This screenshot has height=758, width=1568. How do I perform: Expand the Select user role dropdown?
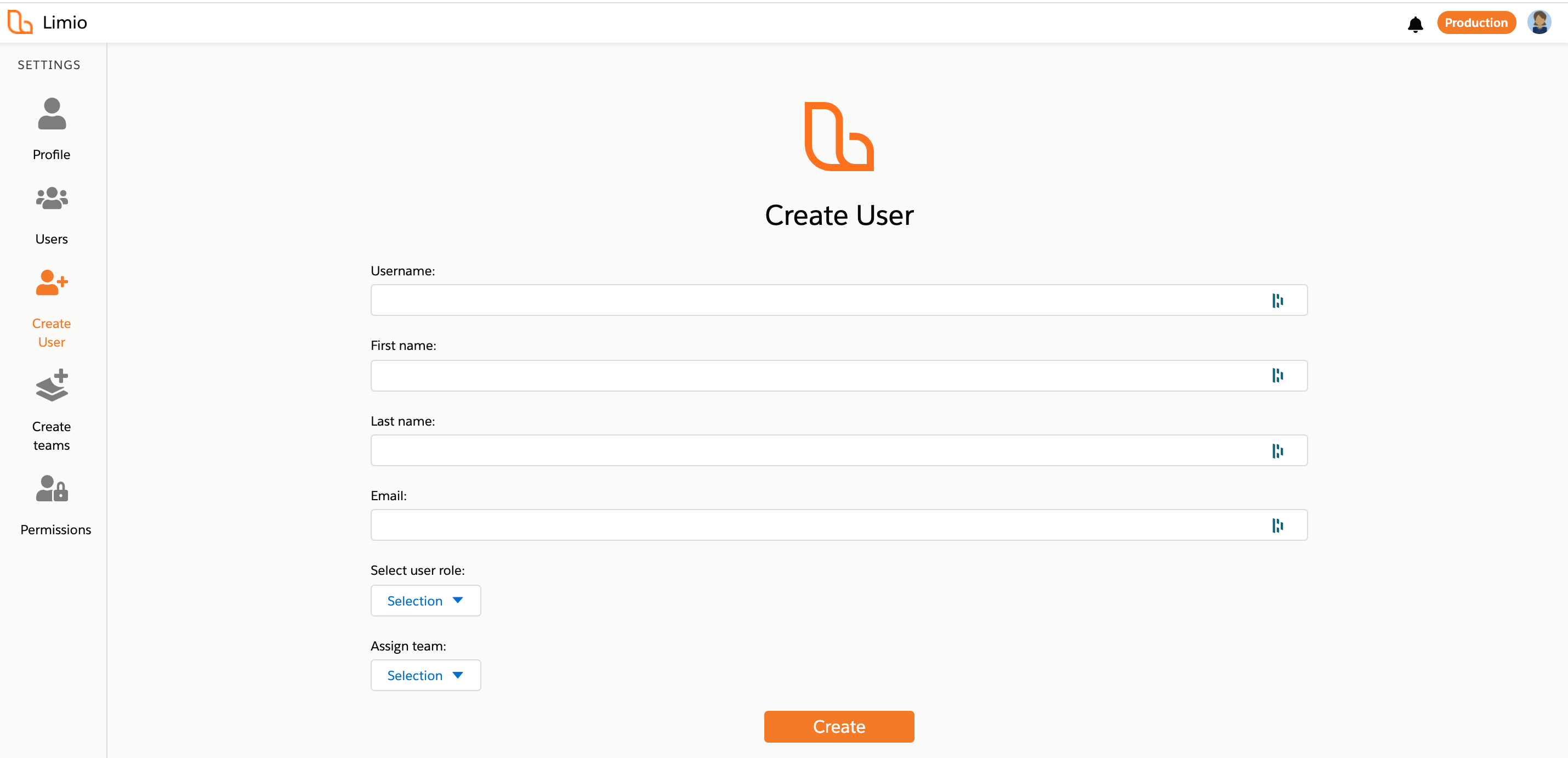click(425, 601)
